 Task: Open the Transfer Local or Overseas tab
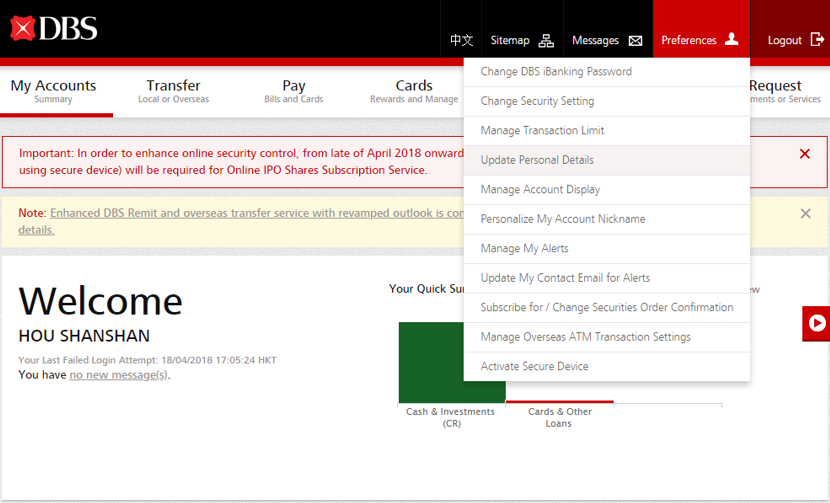point(173,91)
